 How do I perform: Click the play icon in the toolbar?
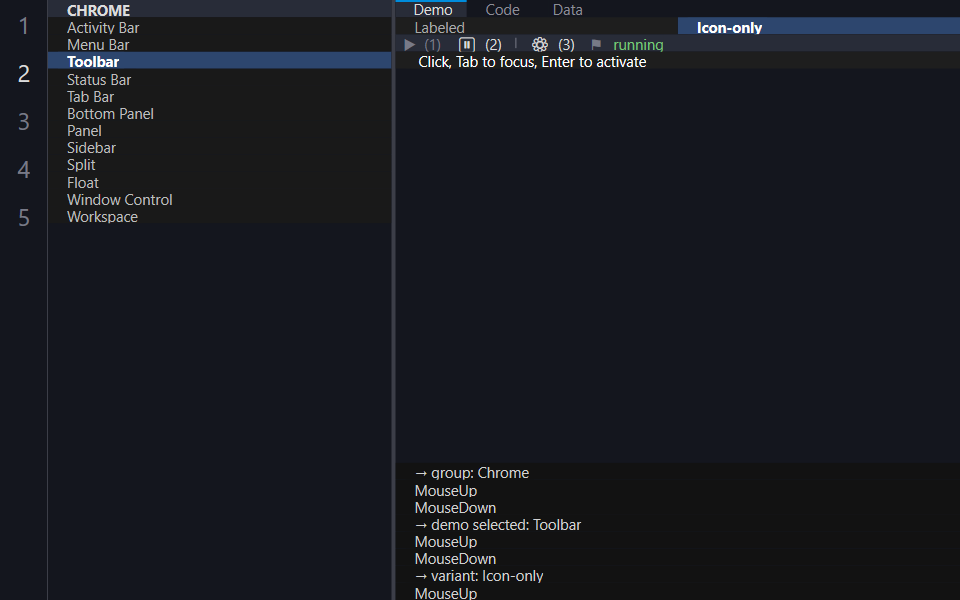(410, 45)
